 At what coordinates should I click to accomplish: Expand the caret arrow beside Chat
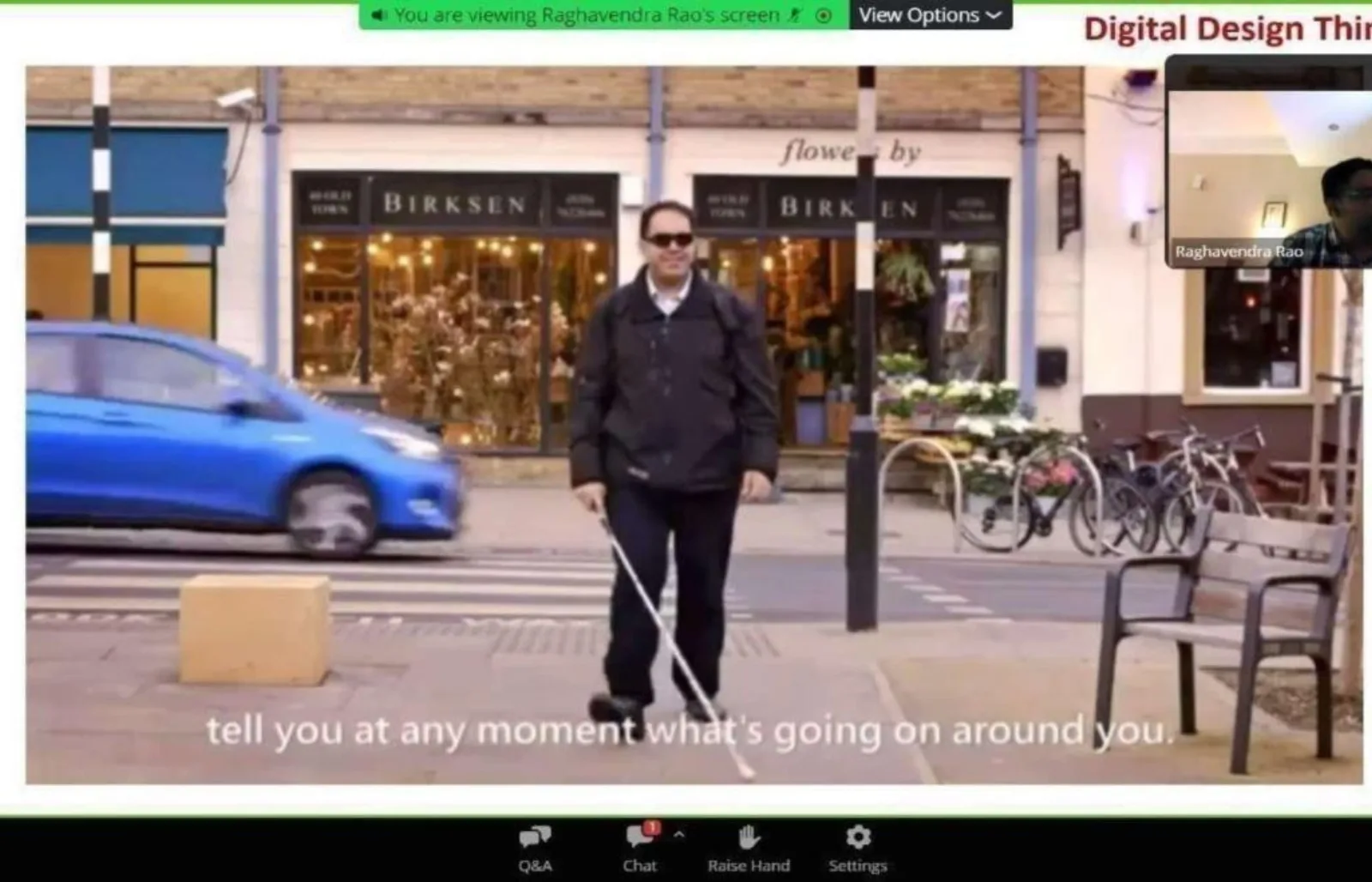click(679, 834)
